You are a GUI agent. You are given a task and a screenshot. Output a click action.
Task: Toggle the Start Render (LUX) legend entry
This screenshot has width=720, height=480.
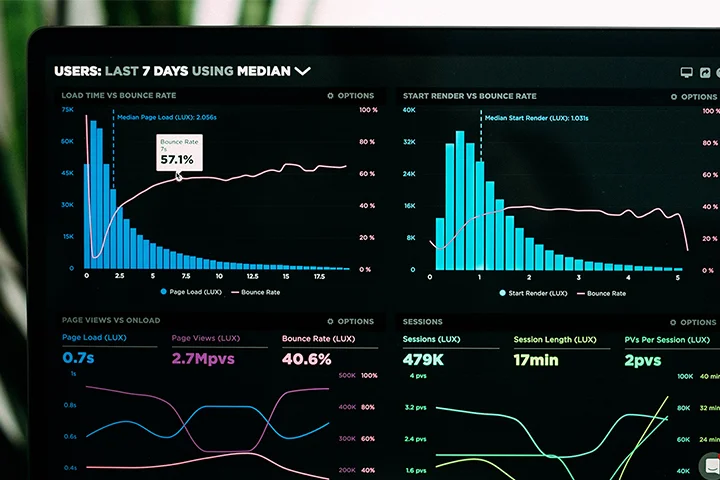[533, 293]
